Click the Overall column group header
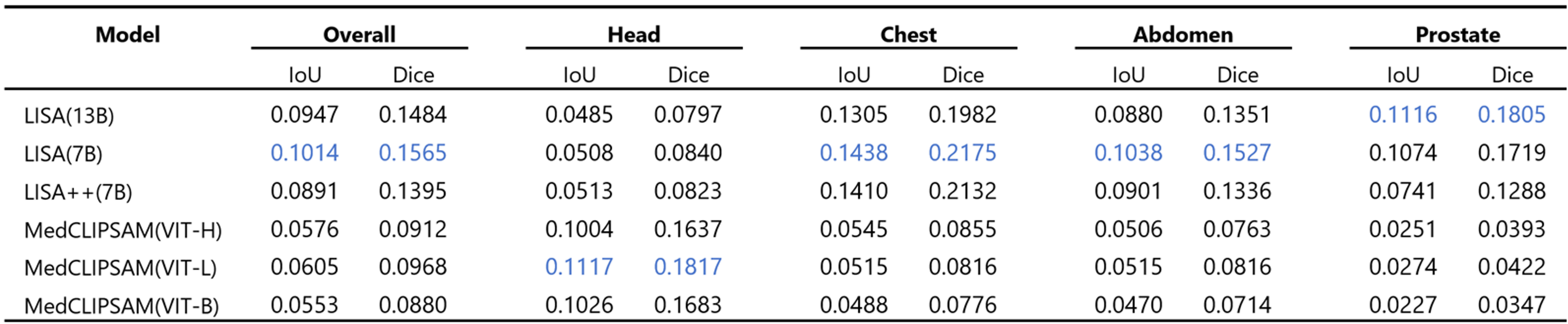Viewport: 1568px width, 324px height. coord(359,34)
